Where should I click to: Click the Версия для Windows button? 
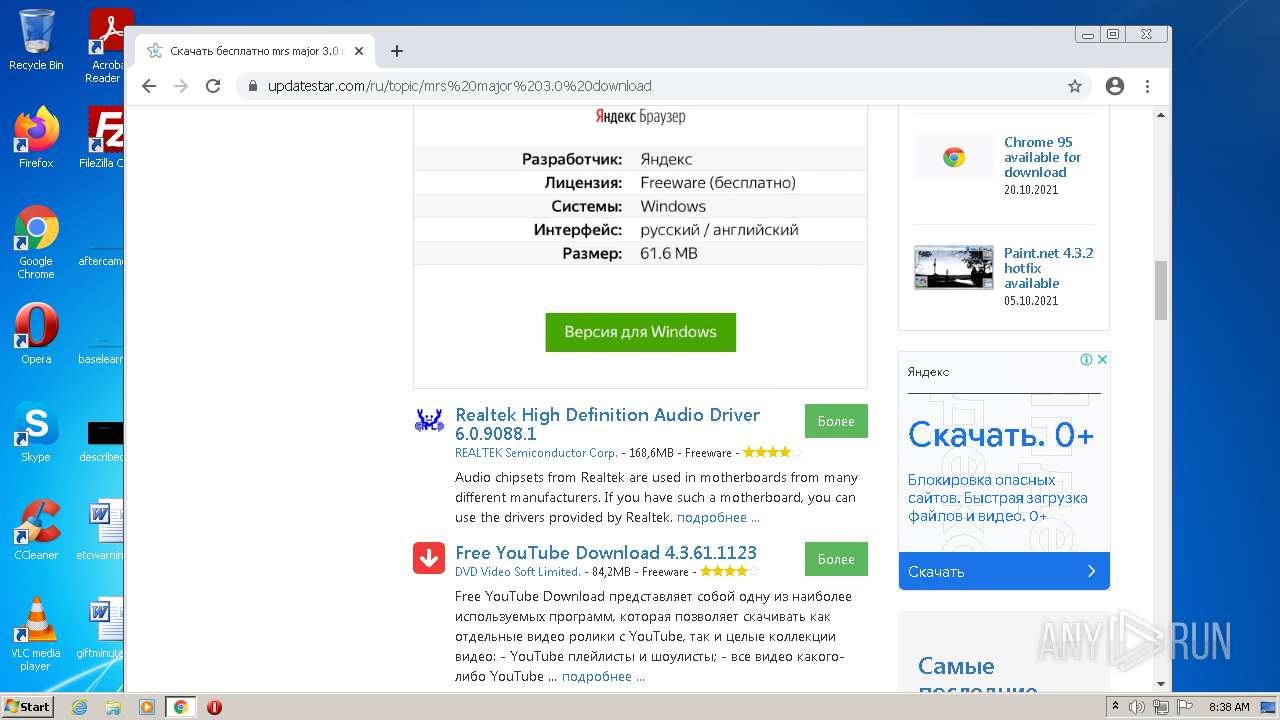[640, 332]
